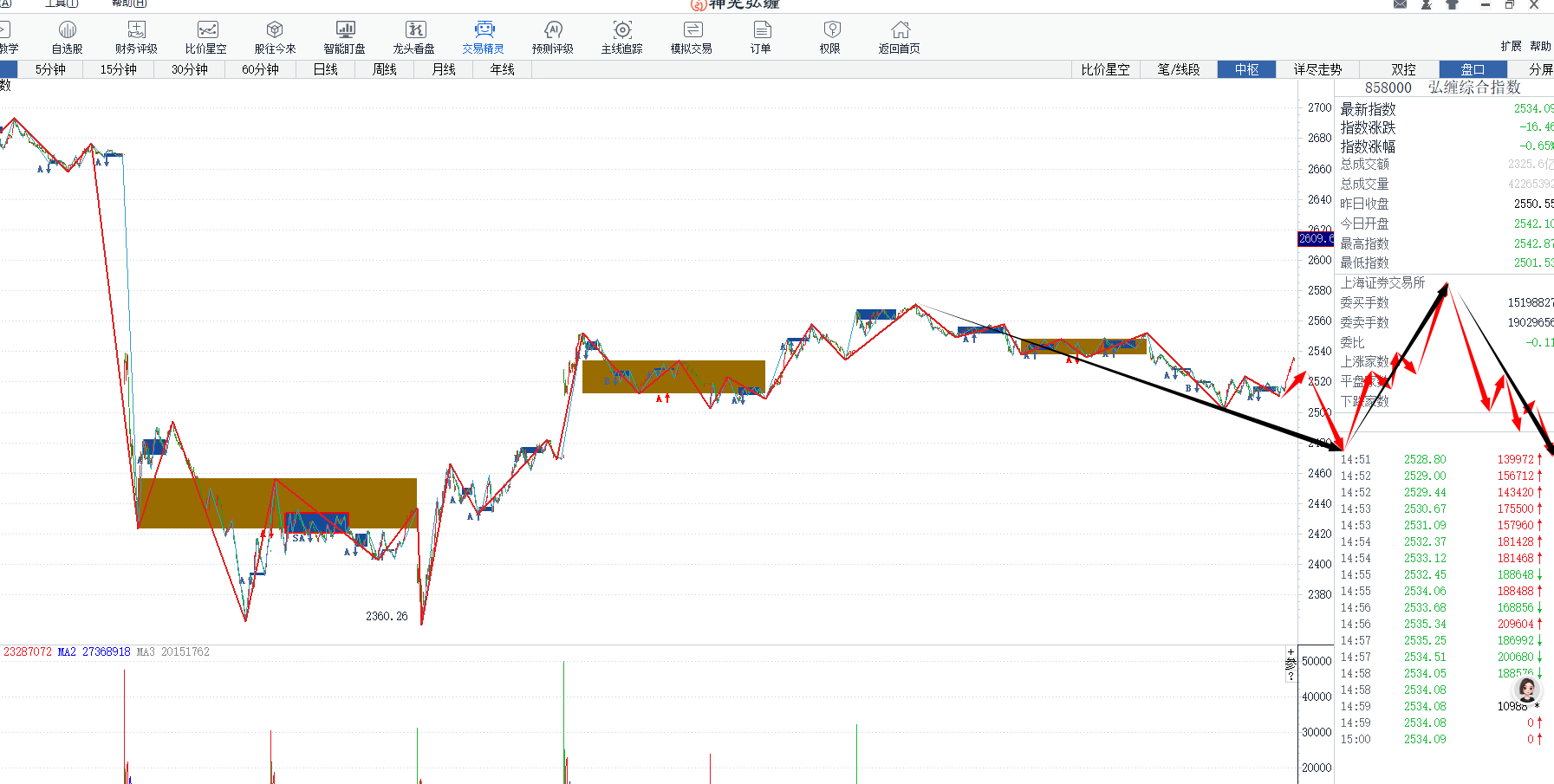Open the 主线追踪 tracking icon
This screenshot has height=784, width=1554.
(x=622, y=37)
